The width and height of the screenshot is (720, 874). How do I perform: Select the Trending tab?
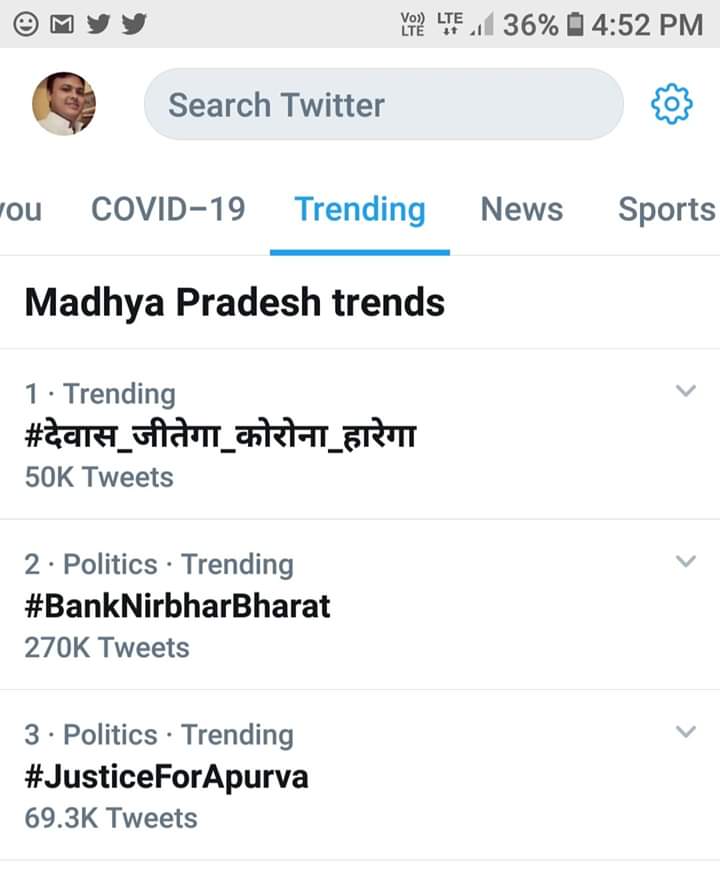click(360, 209)
